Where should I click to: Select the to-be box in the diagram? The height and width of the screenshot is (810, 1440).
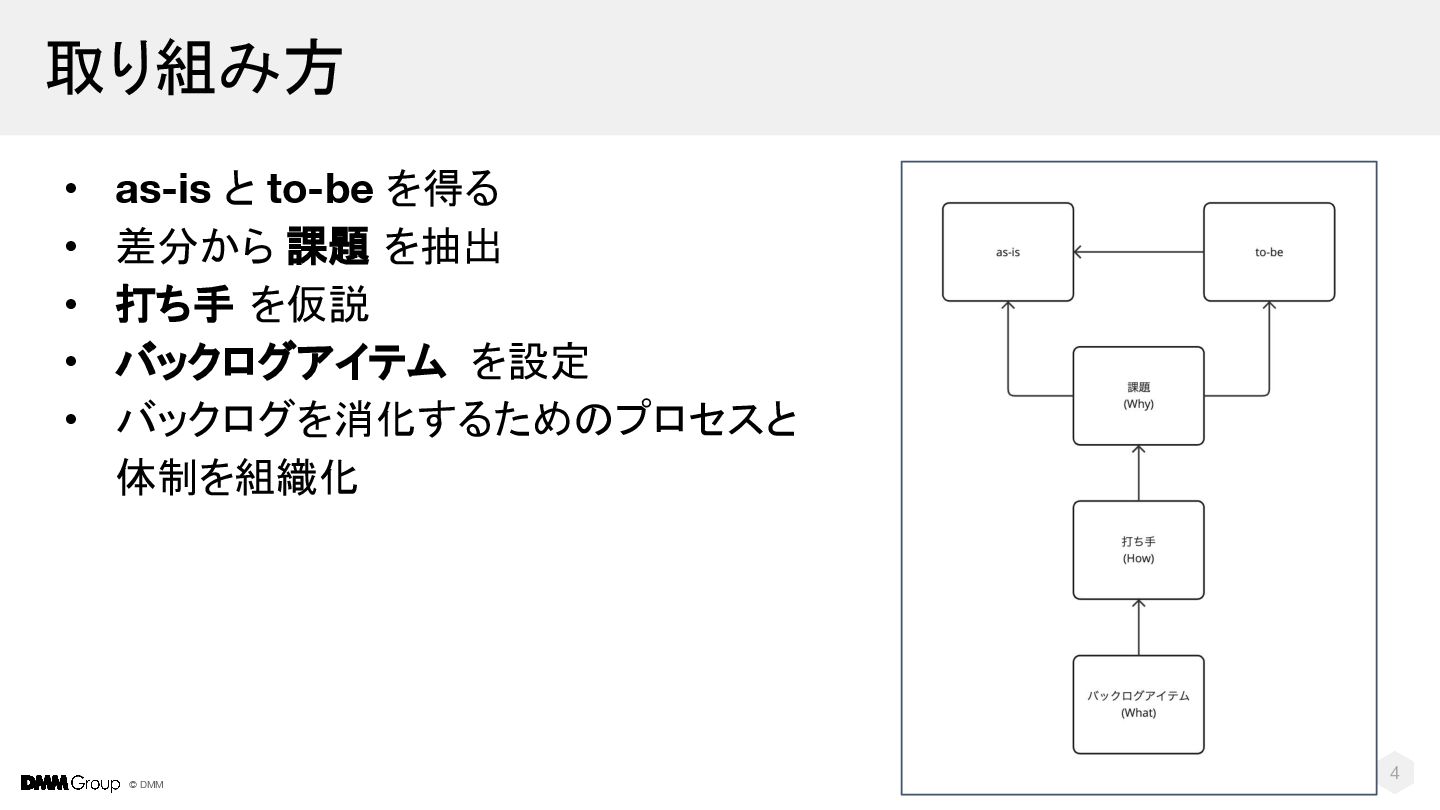click(1269, 252)
